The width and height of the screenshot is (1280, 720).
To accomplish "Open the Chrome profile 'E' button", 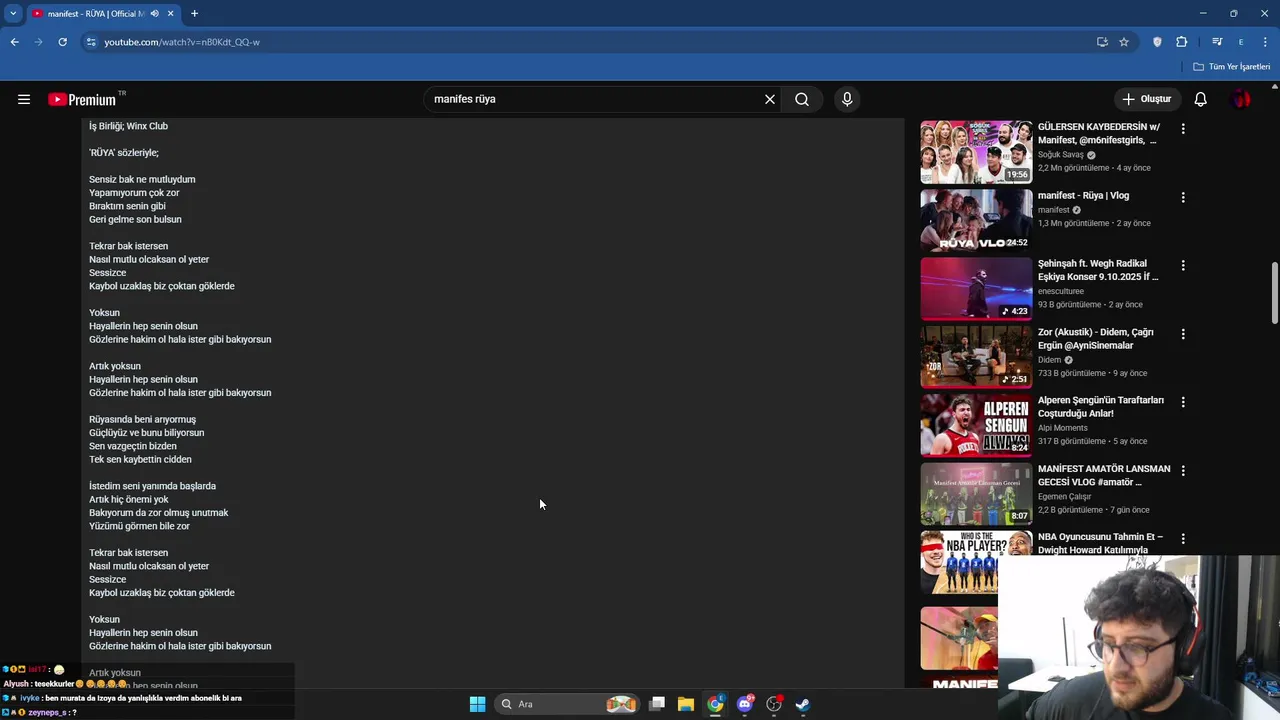I will click(1241, 42).
